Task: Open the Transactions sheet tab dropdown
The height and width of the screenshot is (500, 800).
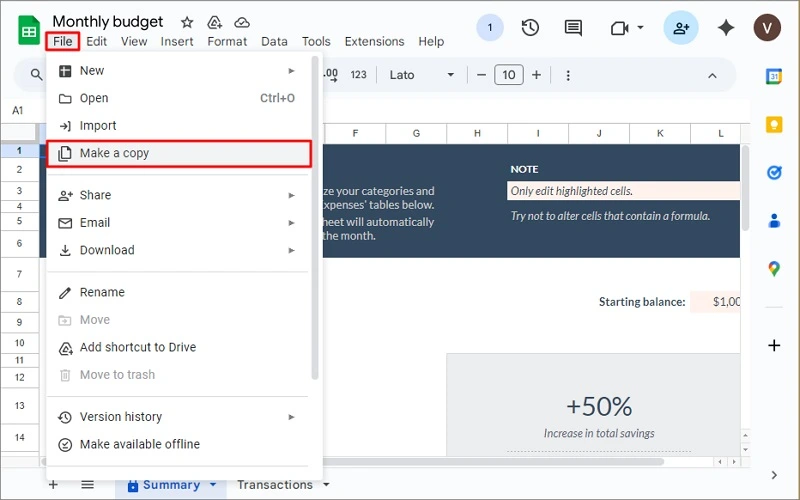Action: pos(326,485)
